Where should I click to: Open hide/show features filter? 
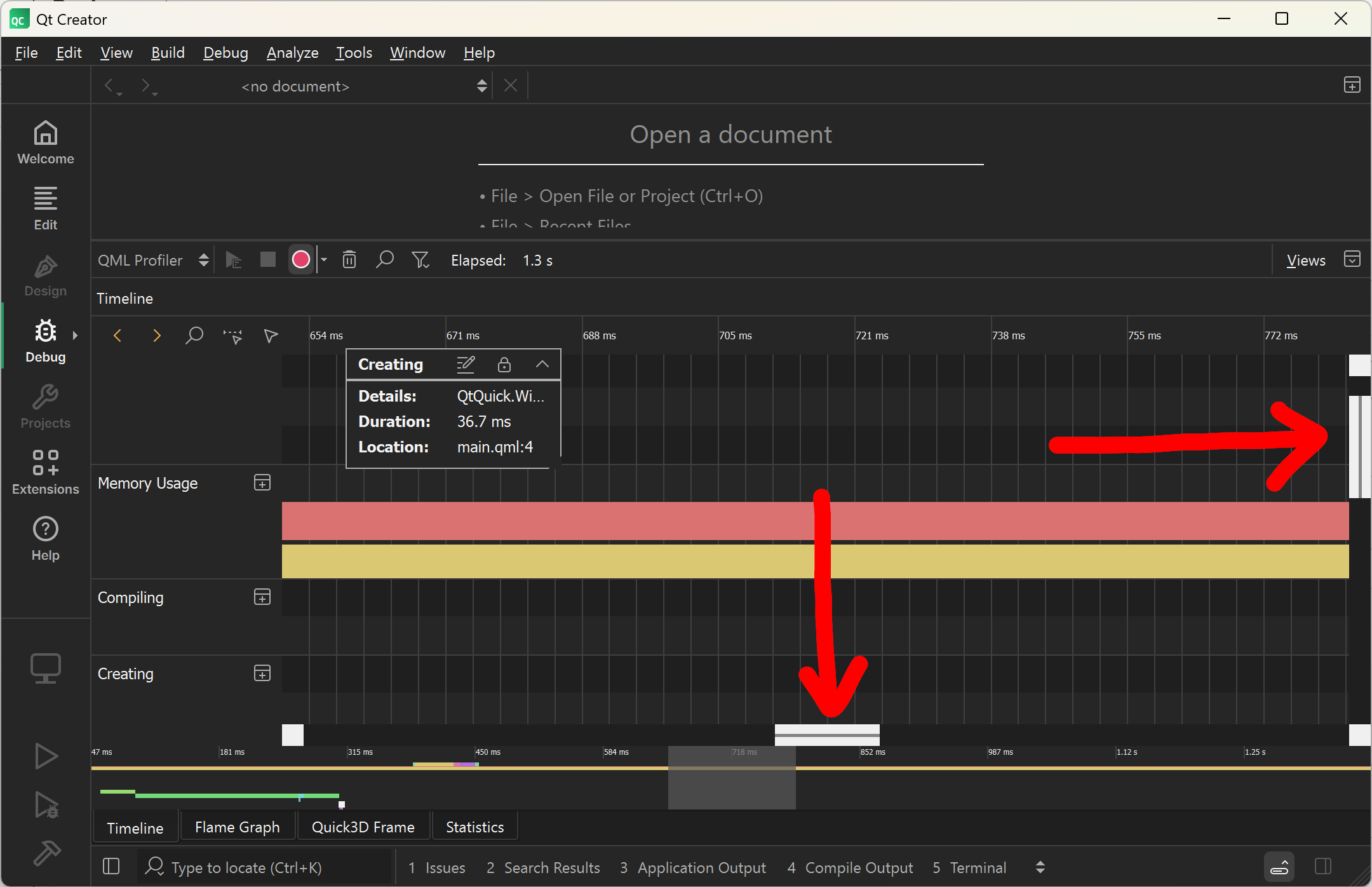tap(420, 260)
